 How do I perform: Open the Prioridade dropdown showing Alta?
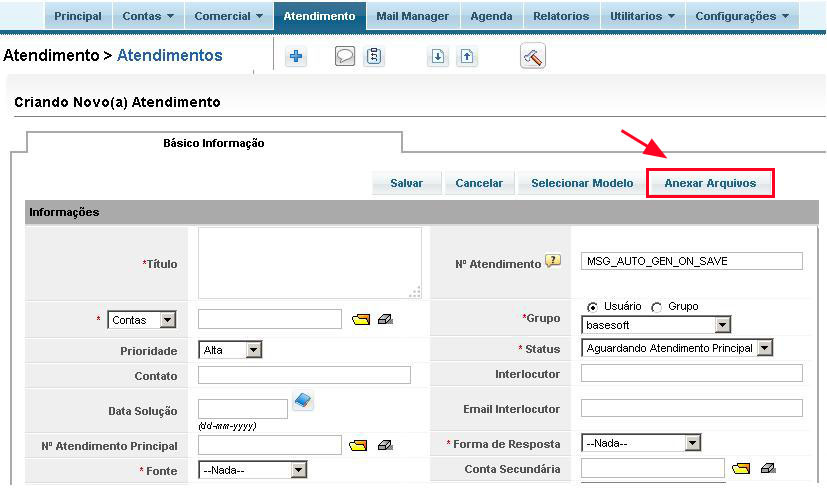click(230, 350)
